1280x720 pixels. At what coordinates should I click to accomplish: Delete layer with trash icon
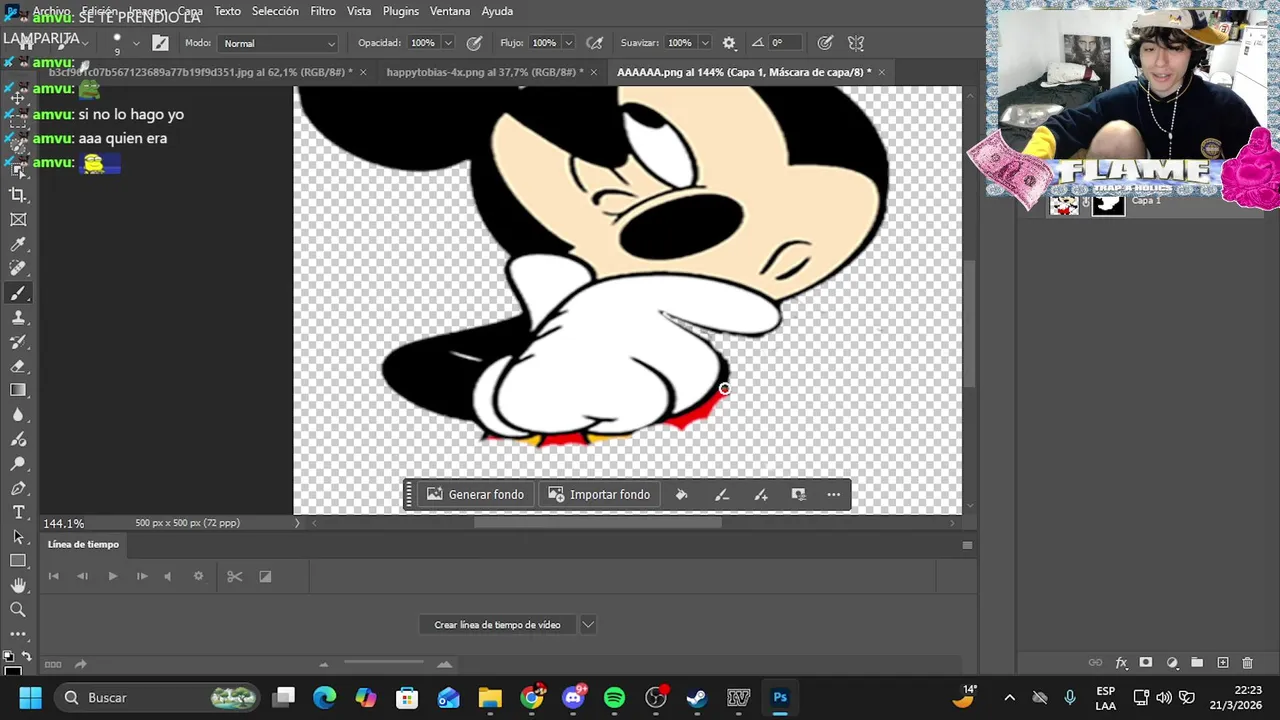tap(1247, 663)
